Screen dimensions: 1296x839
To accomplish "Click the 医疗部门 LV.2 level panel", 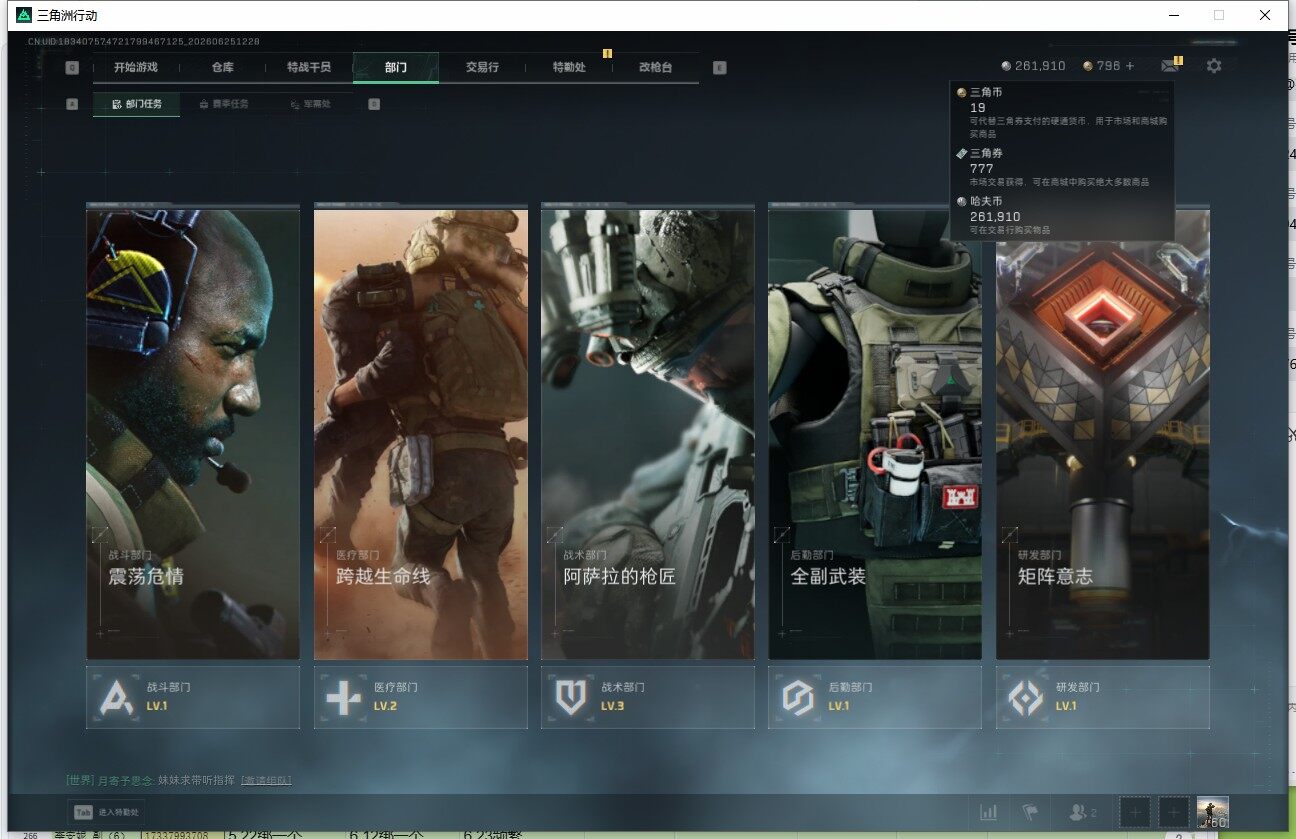I will pyautogui.click(x=421, y=697).
